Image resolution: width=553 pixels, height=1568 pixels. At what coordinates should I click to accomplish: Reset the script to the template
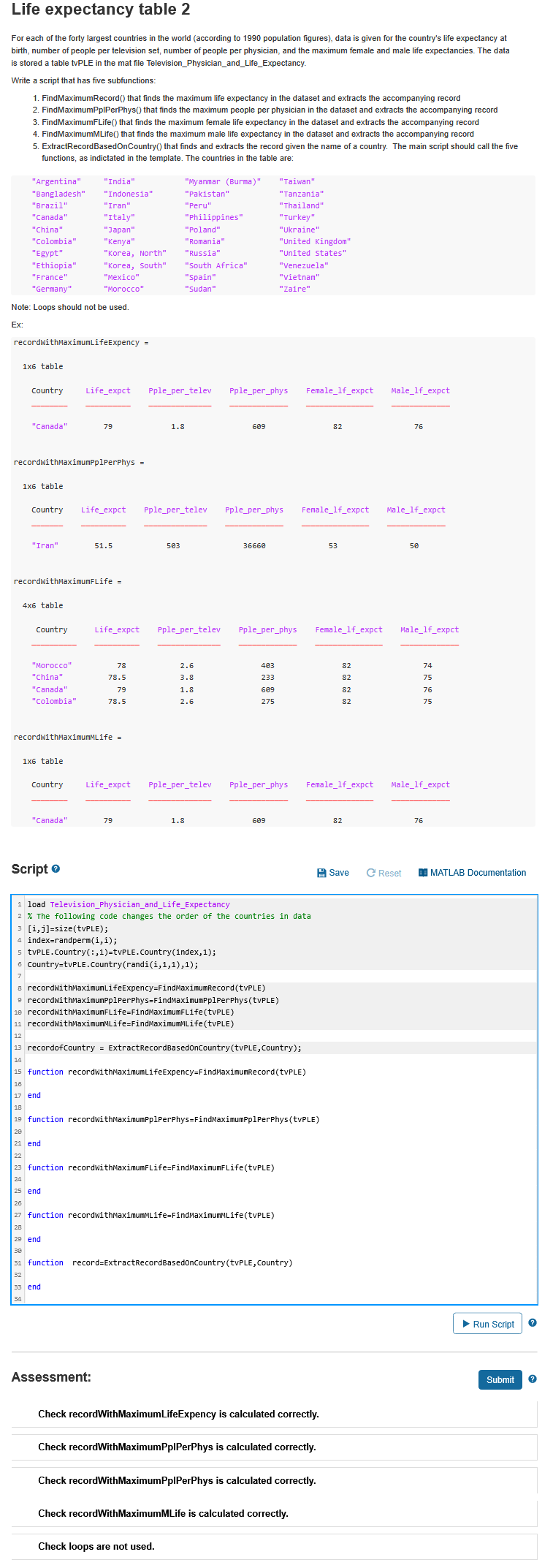coord(384,873)
